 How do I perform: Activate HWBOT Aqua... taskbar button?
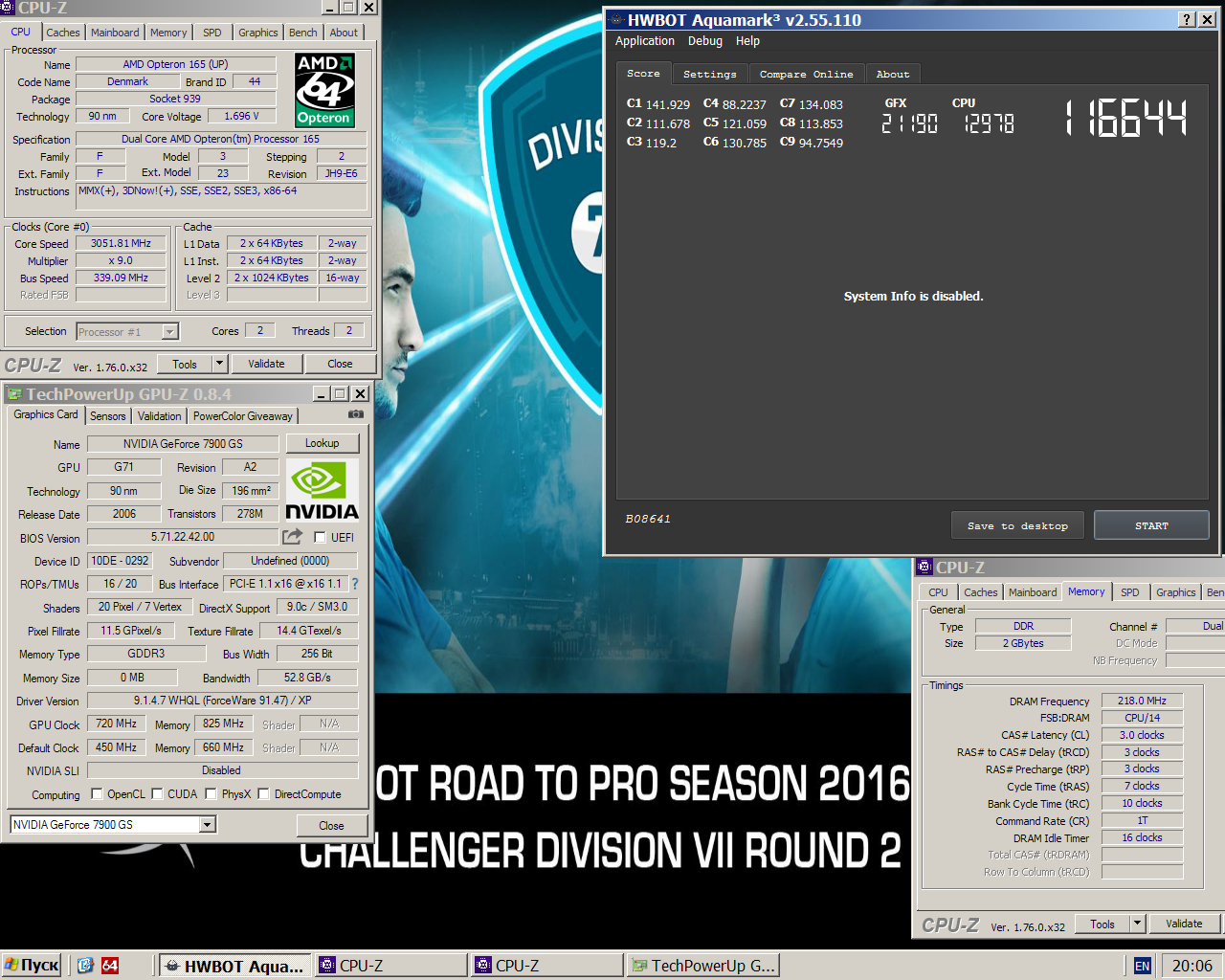click(235, 966)
